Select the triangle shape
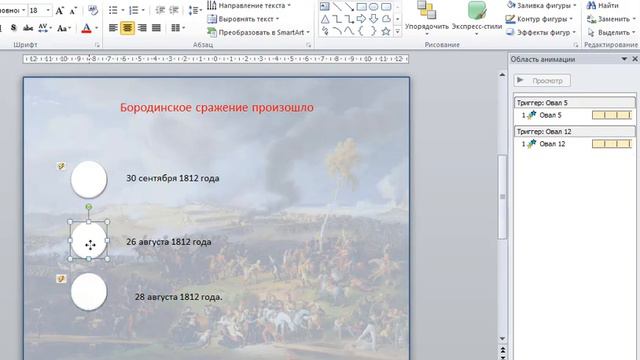The image size is (640, 360). click(325, 19)
